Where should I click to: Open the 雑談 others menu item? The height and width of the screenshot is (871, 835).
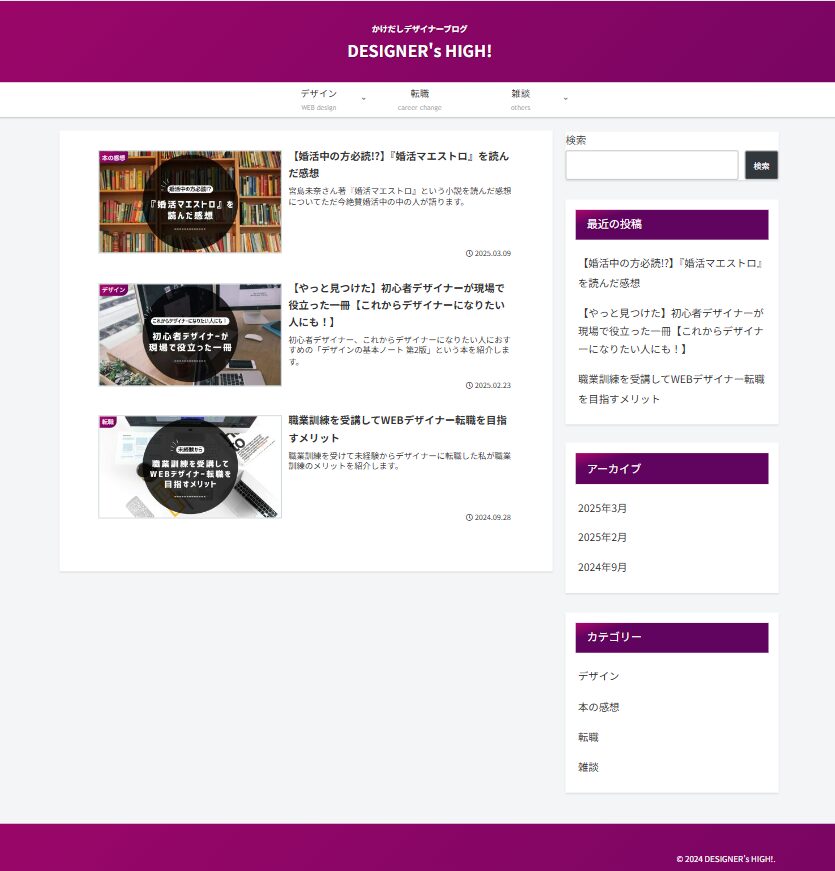pos(520,99)
